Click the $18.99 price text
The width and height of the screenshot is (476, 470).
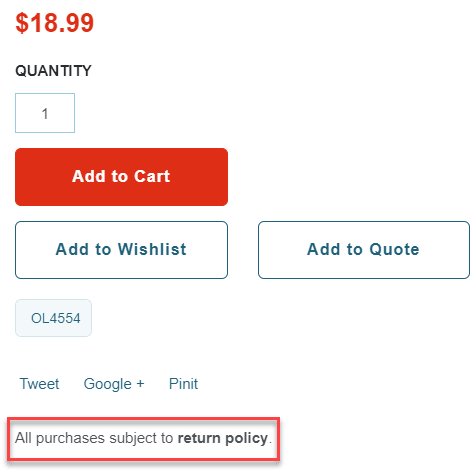[55, 23]
